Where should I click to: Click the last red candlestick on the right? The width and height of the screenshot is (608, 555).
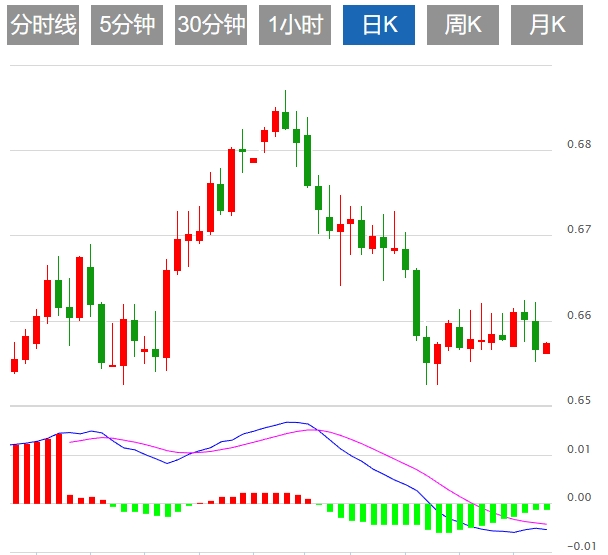546,348
